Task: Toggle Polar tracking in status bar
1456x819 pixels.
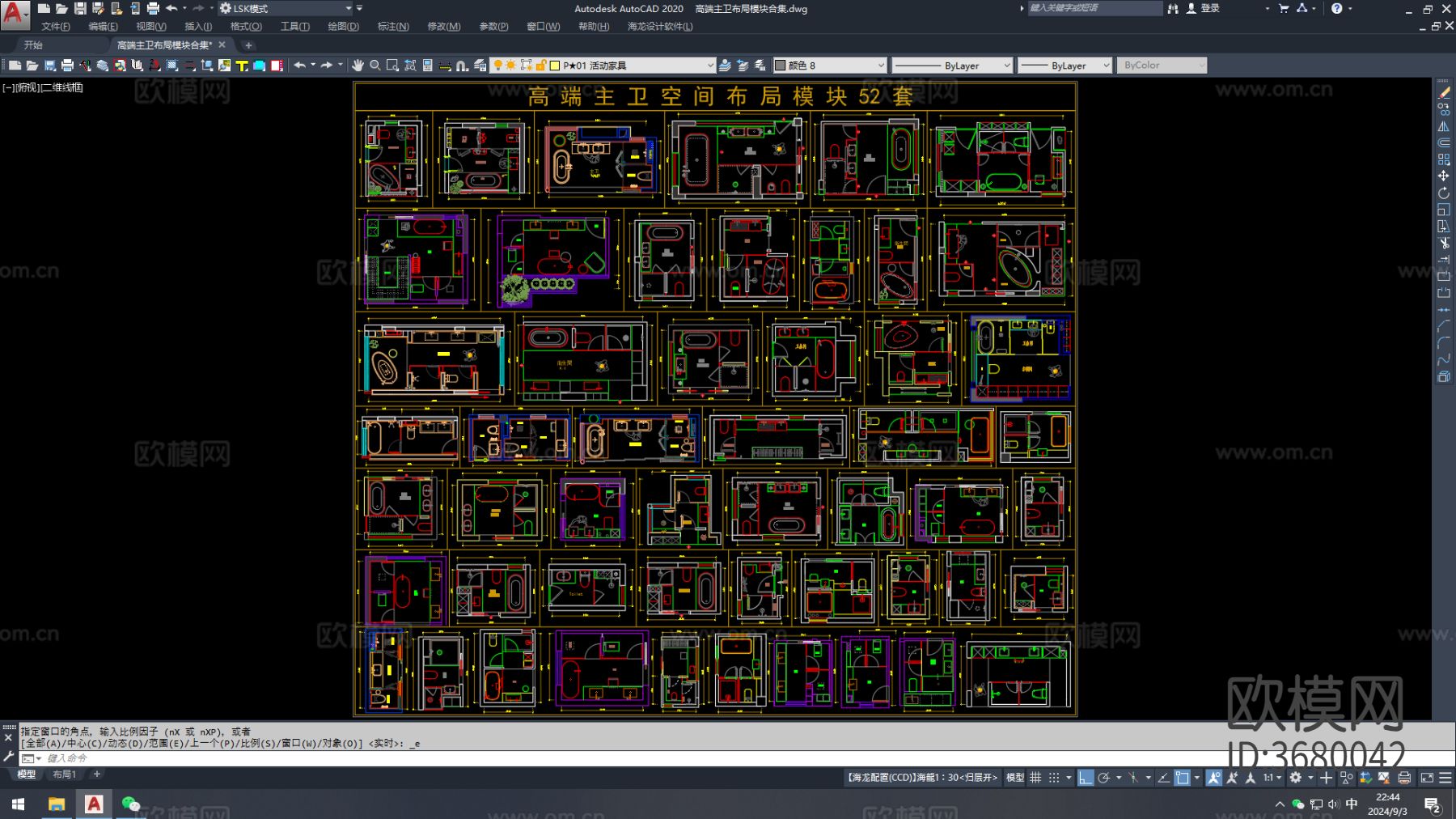Action: coord(1104,778)
